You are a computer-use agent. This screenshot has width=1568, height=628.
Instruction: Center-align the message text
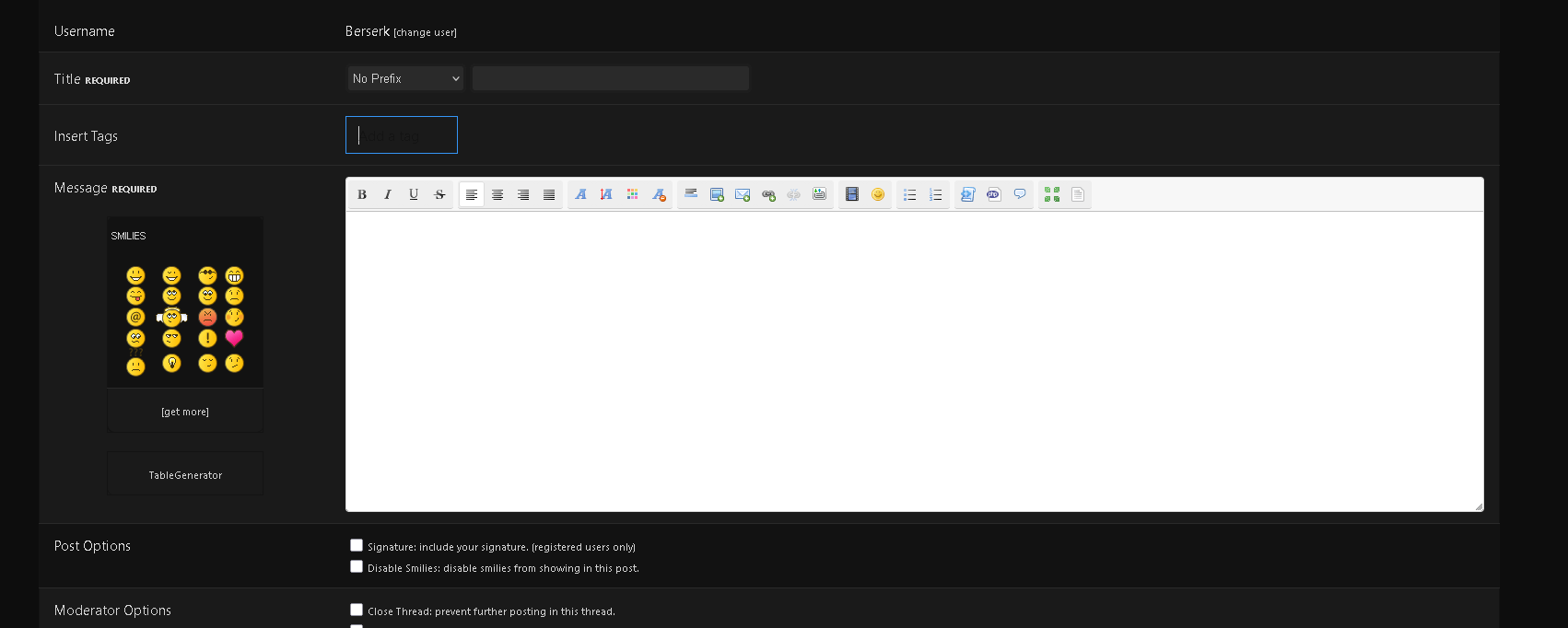pyautogui.click(x=497, y=194)
